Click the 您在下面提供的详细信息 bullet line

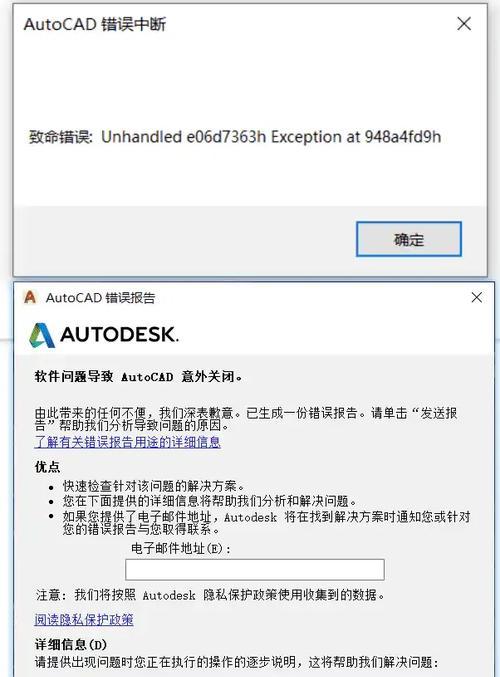point(210,501)
